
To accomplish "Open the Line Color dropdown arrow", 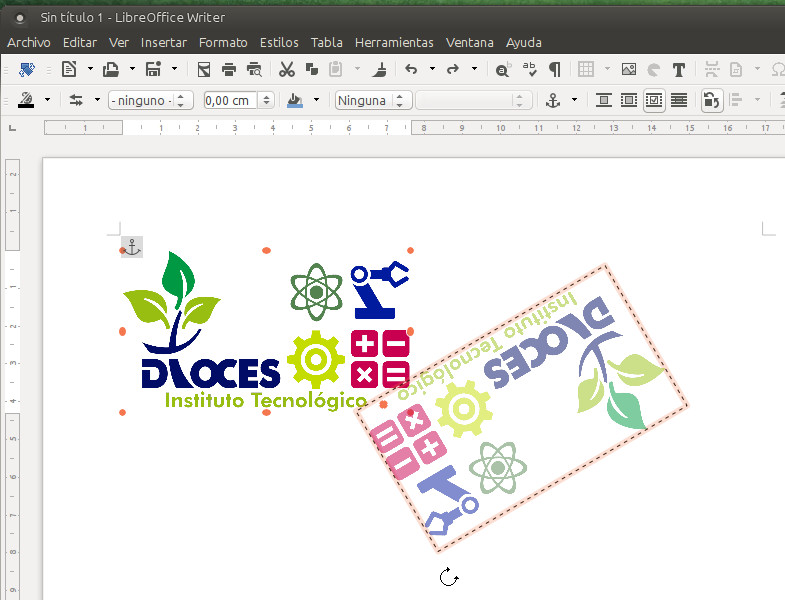I will (x=48, y=100).
